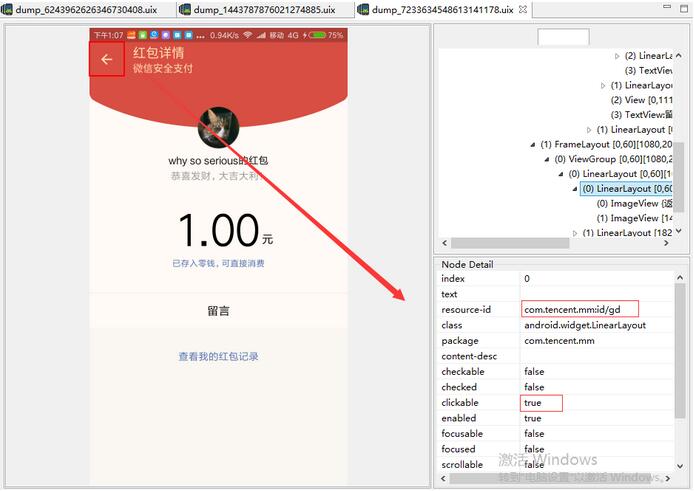Click the Node Detail vertical scroll up arrow
694x491 pixels.
point(680,278)
